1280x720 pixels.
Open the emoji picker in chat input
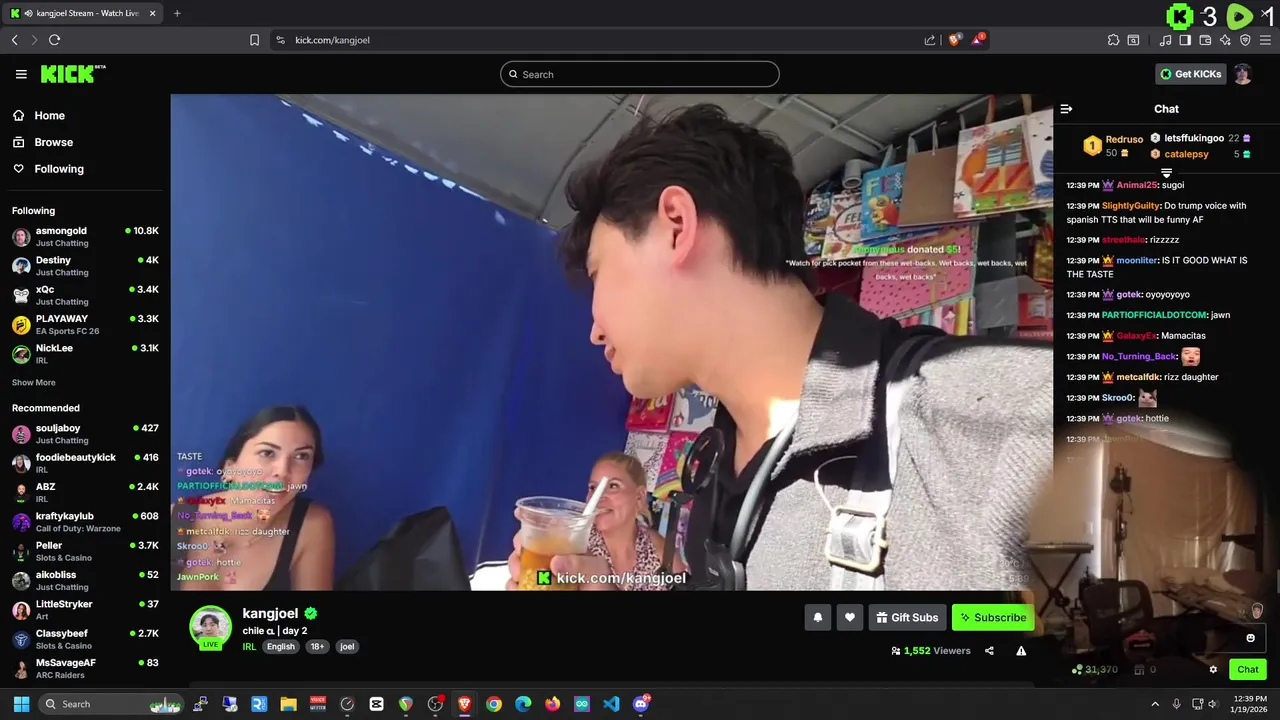1250,638
